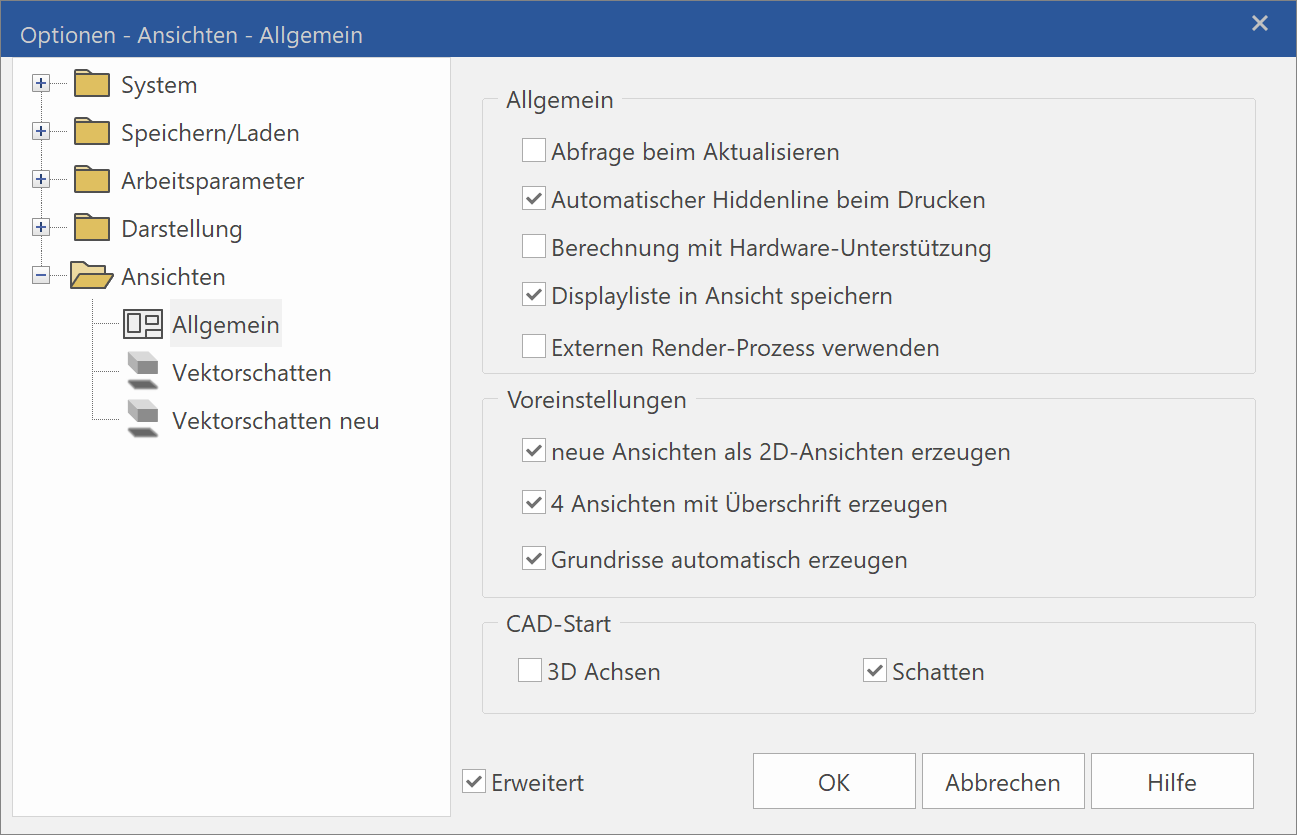The height and width of the screenshot is (835, 1297).
Task: Uncheck Grundrisse automatisch erzeugen
Action: pyautogui.click(x=533, y=559)
